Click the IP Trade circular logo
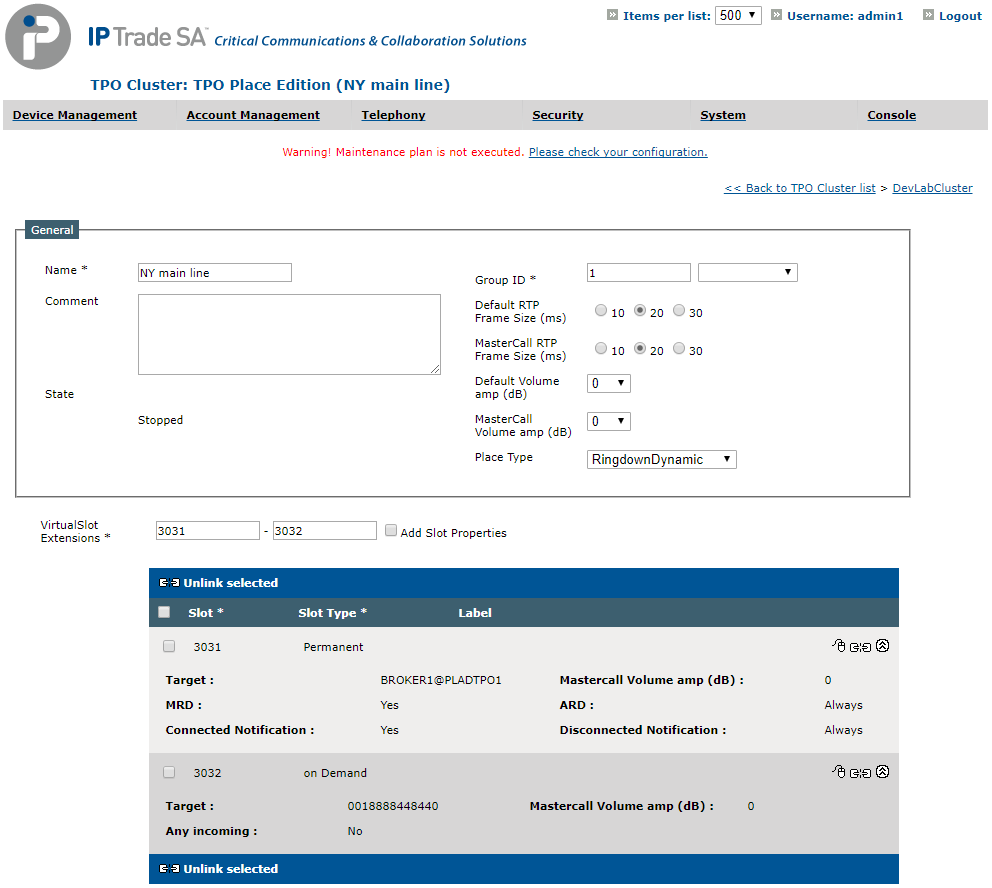This screenshot has width=992, height=888. (38, 37)
